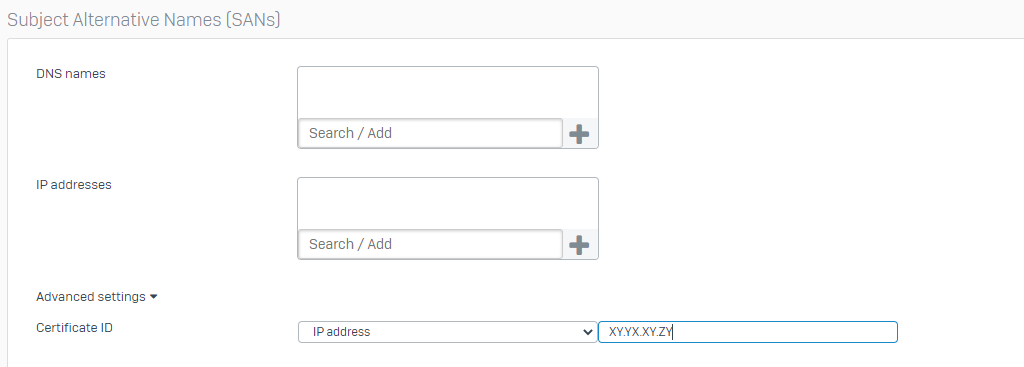Click inside the empty DNS names list box
This screenshot has width=1024, height=367.
(x=447, y=92)
